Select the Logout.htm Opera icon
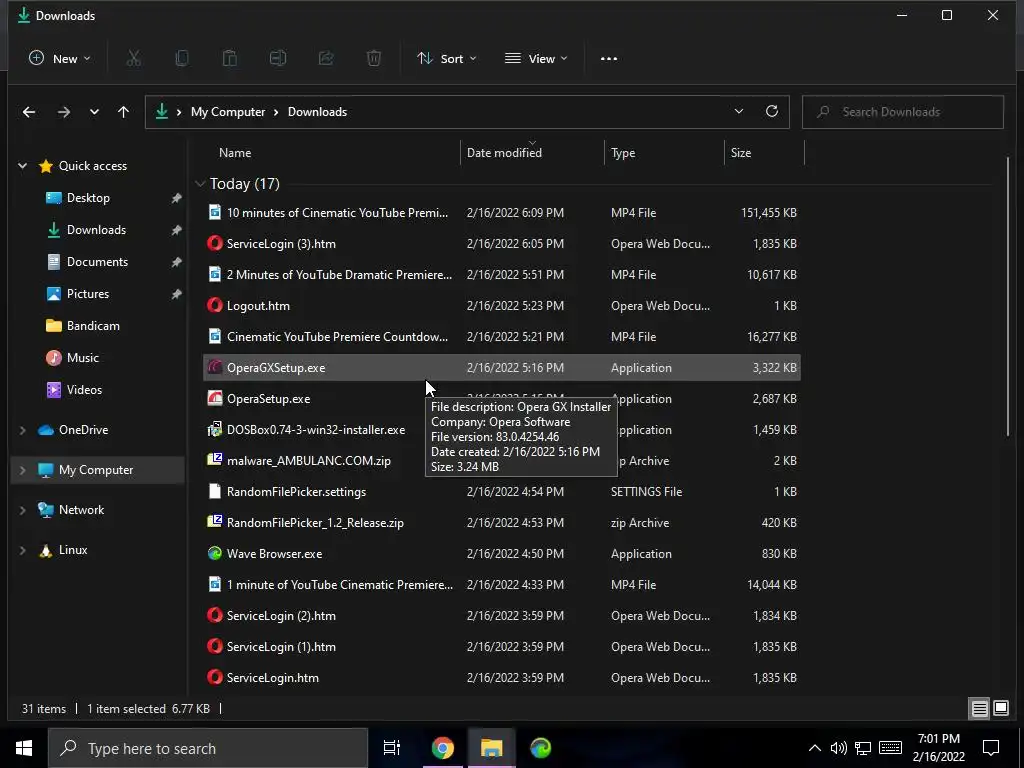Viewport: 1024px width, 768px height. click(x=215, y=305)
